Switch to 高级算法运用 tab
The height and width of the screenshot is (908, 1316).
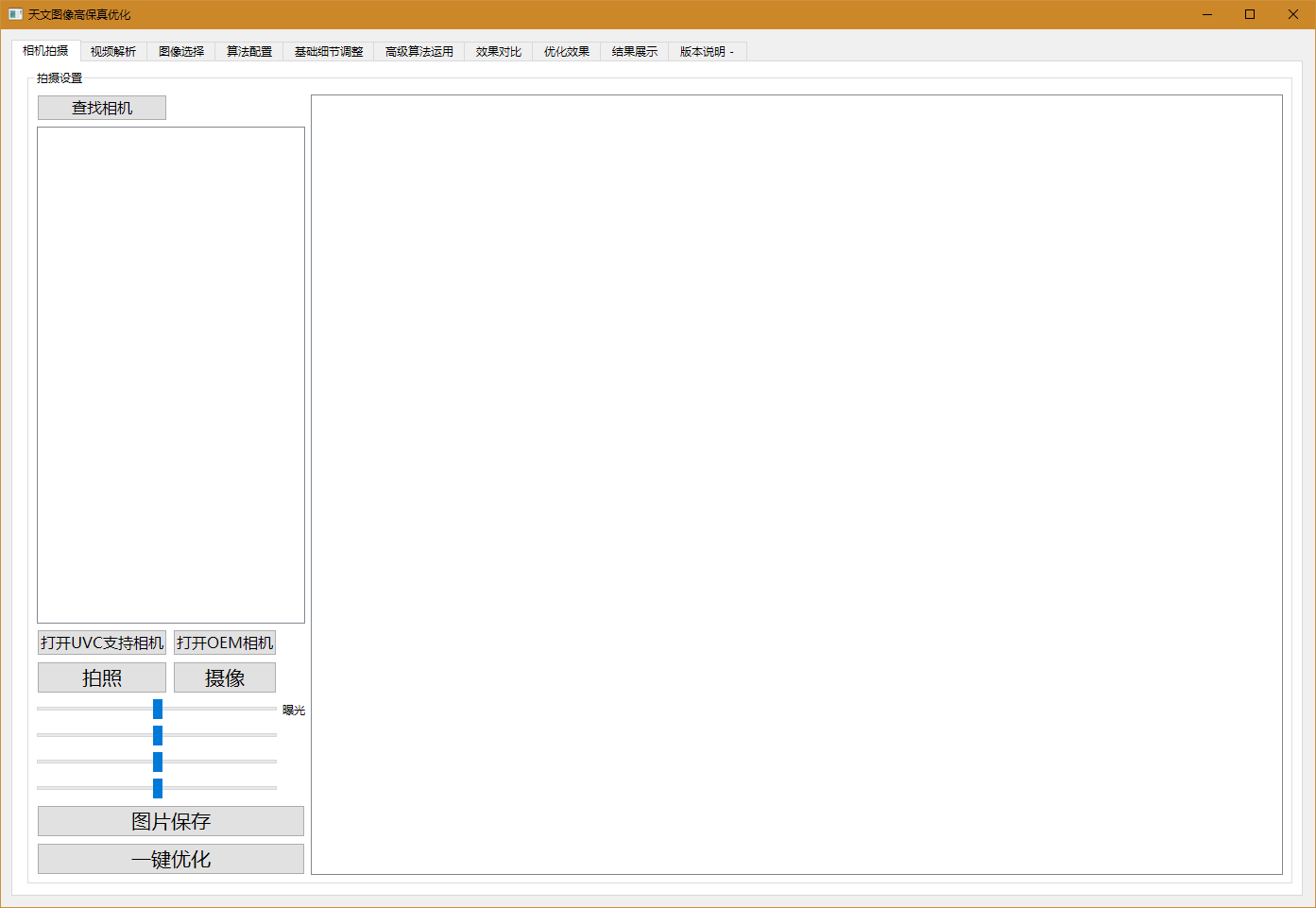[419, 52]
